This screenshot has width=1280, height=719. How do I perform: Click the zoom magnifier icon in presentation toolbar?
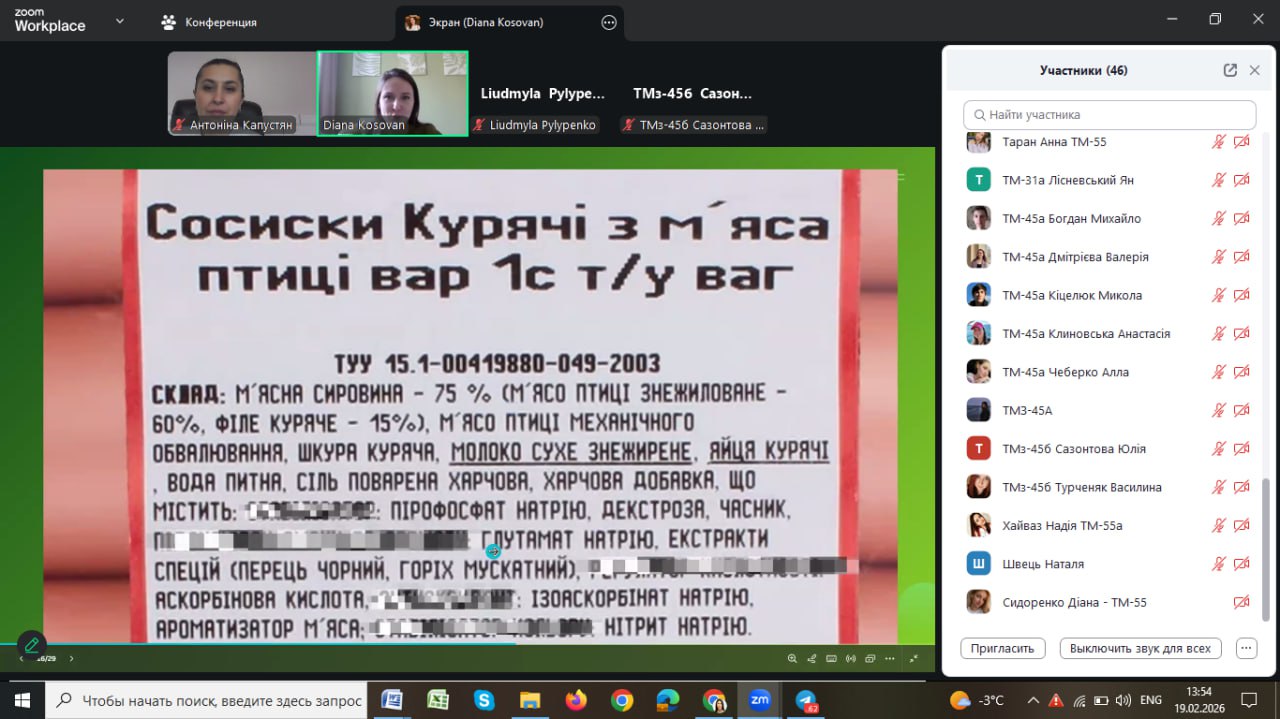pos(792,658)
